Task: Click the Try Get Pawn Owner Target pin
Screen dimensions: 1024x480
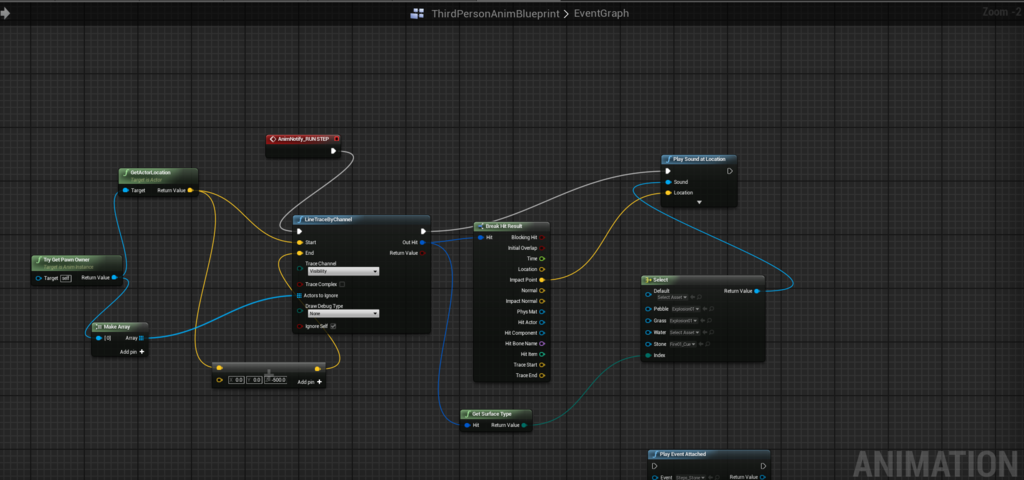Action: pos(39,278)
